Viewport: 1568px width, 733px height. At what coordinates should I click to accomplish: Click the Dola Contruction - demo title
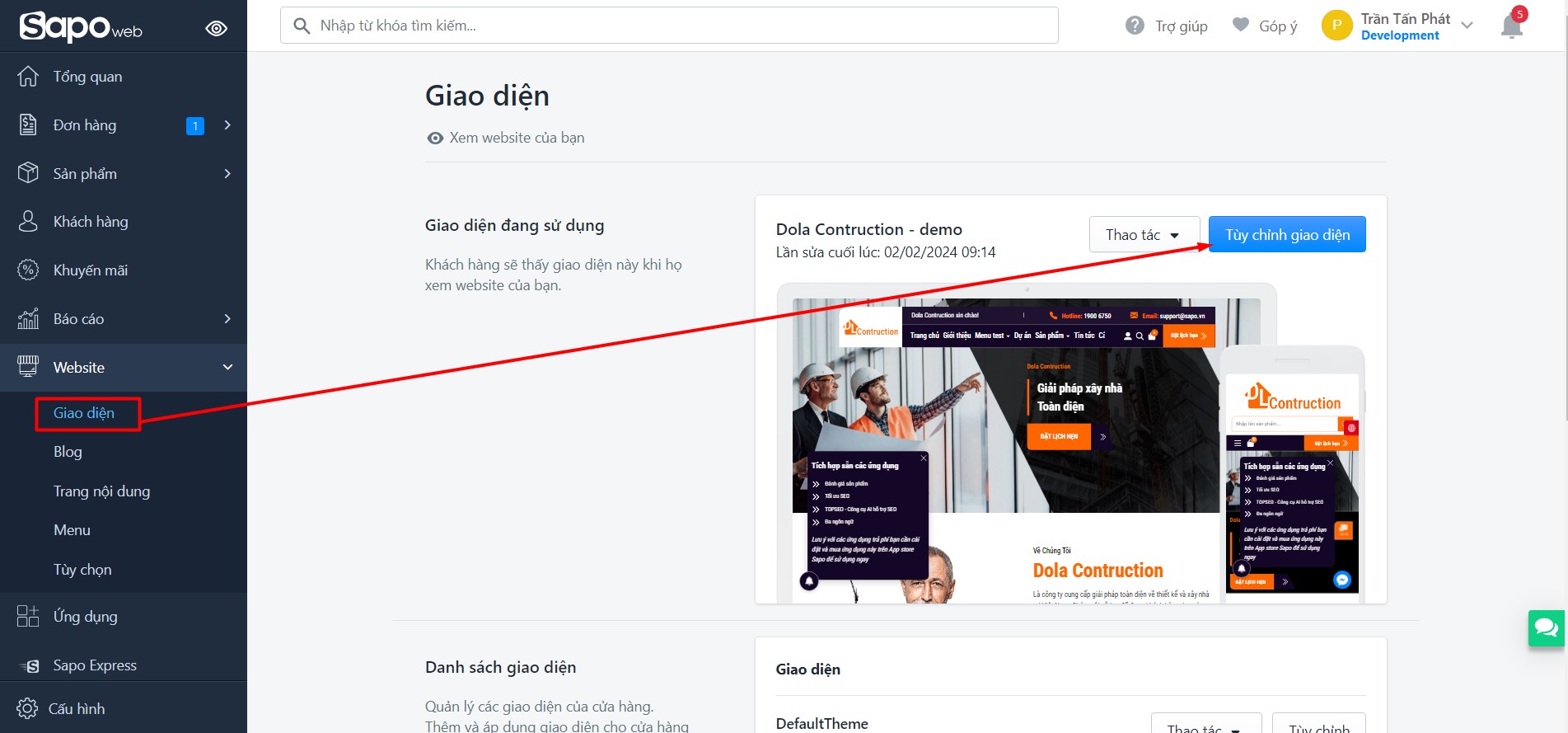click(868, 229)
